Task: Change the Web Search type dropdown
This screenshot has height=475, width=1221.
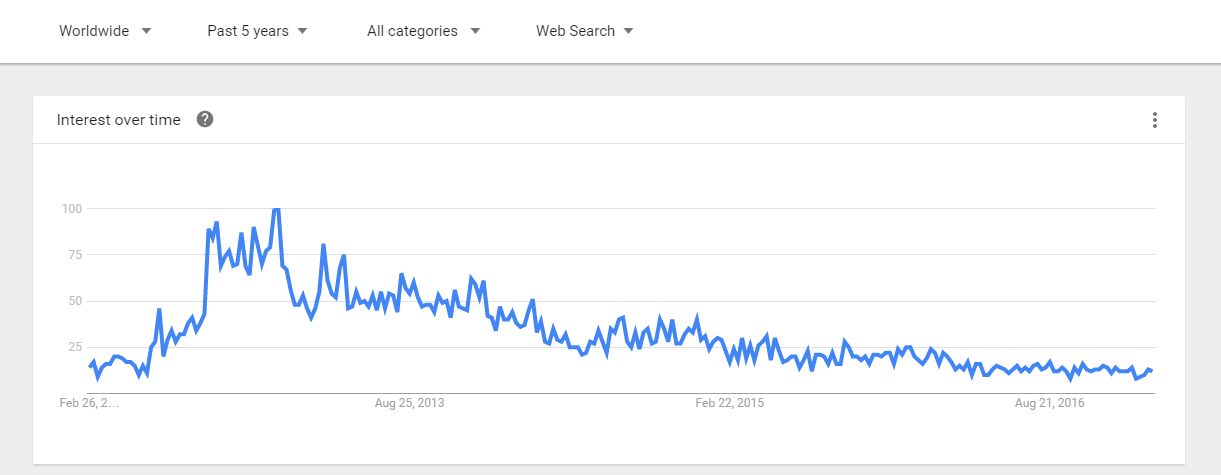Action: 584,31
